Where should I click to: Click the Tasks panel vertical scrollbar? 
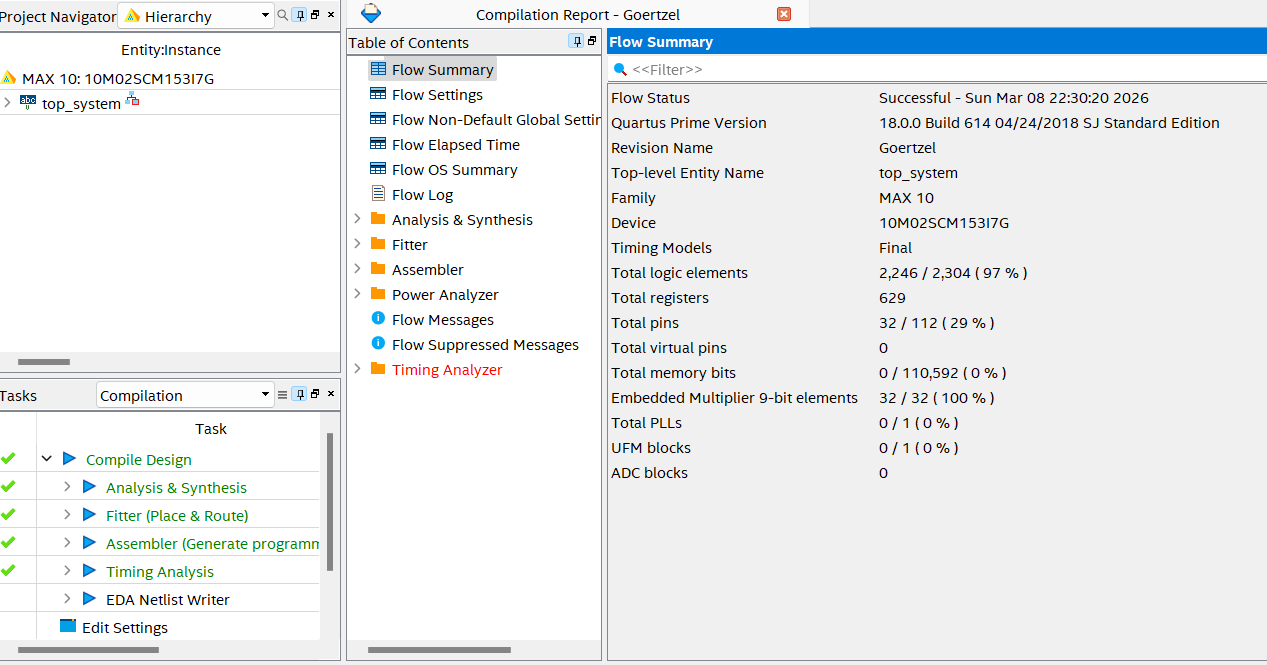pyautogui.click(x=330, y=500)
